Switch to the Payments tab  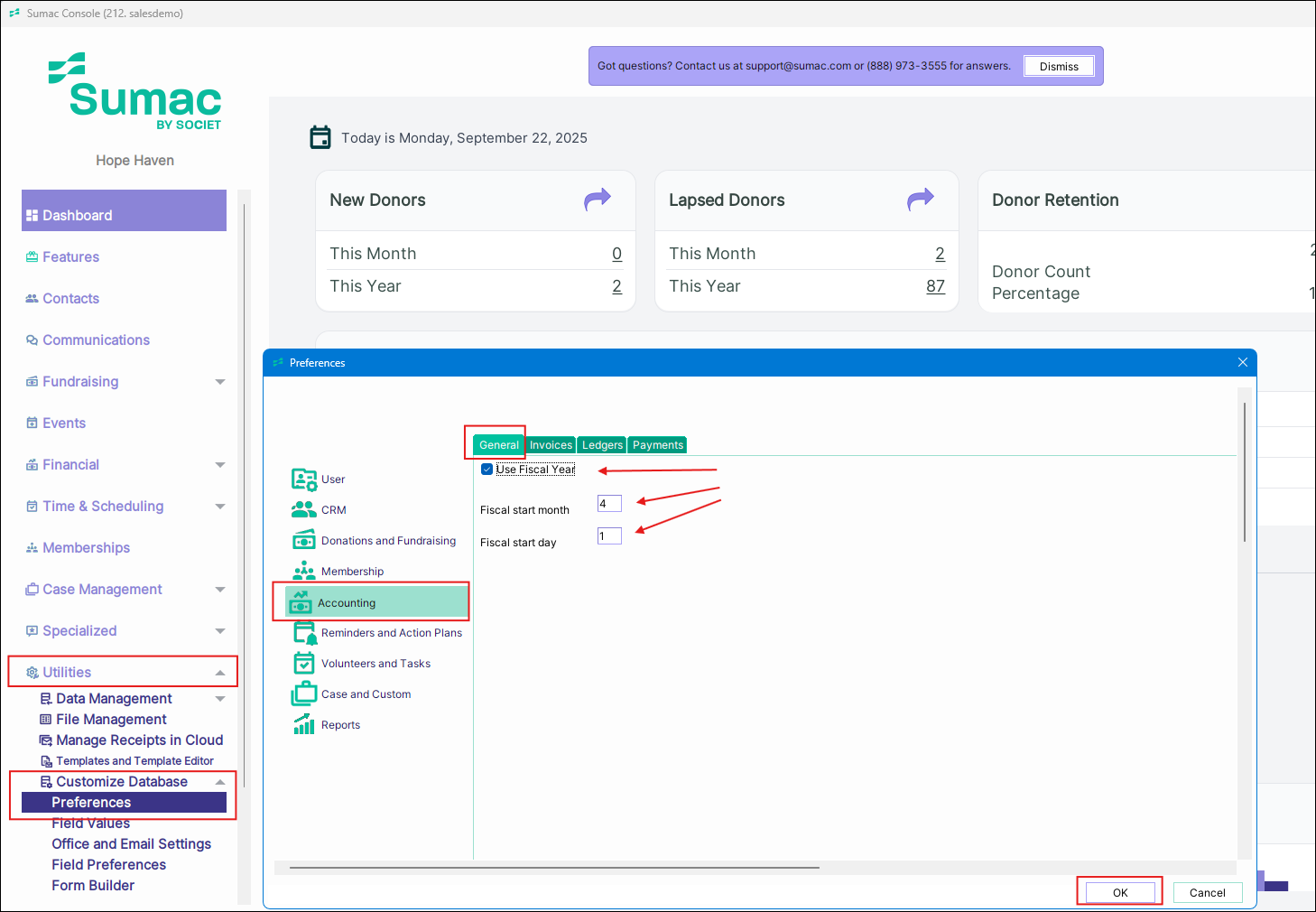point(657,445)
